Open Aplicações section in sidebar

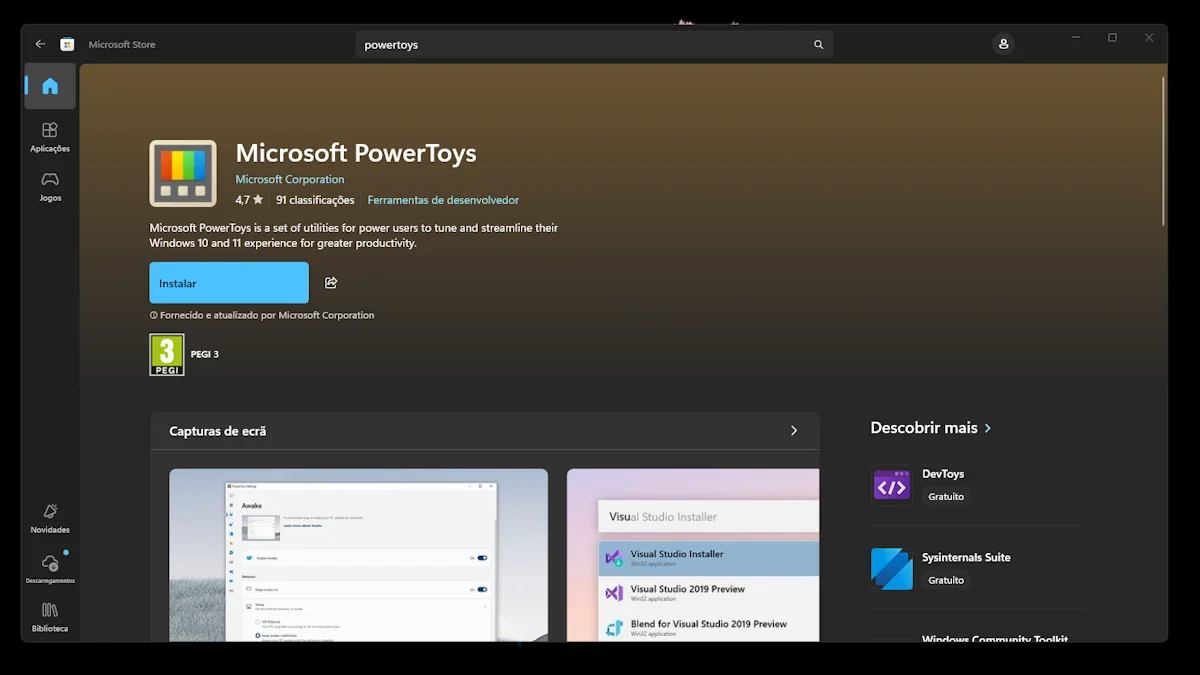click(50, 137)
